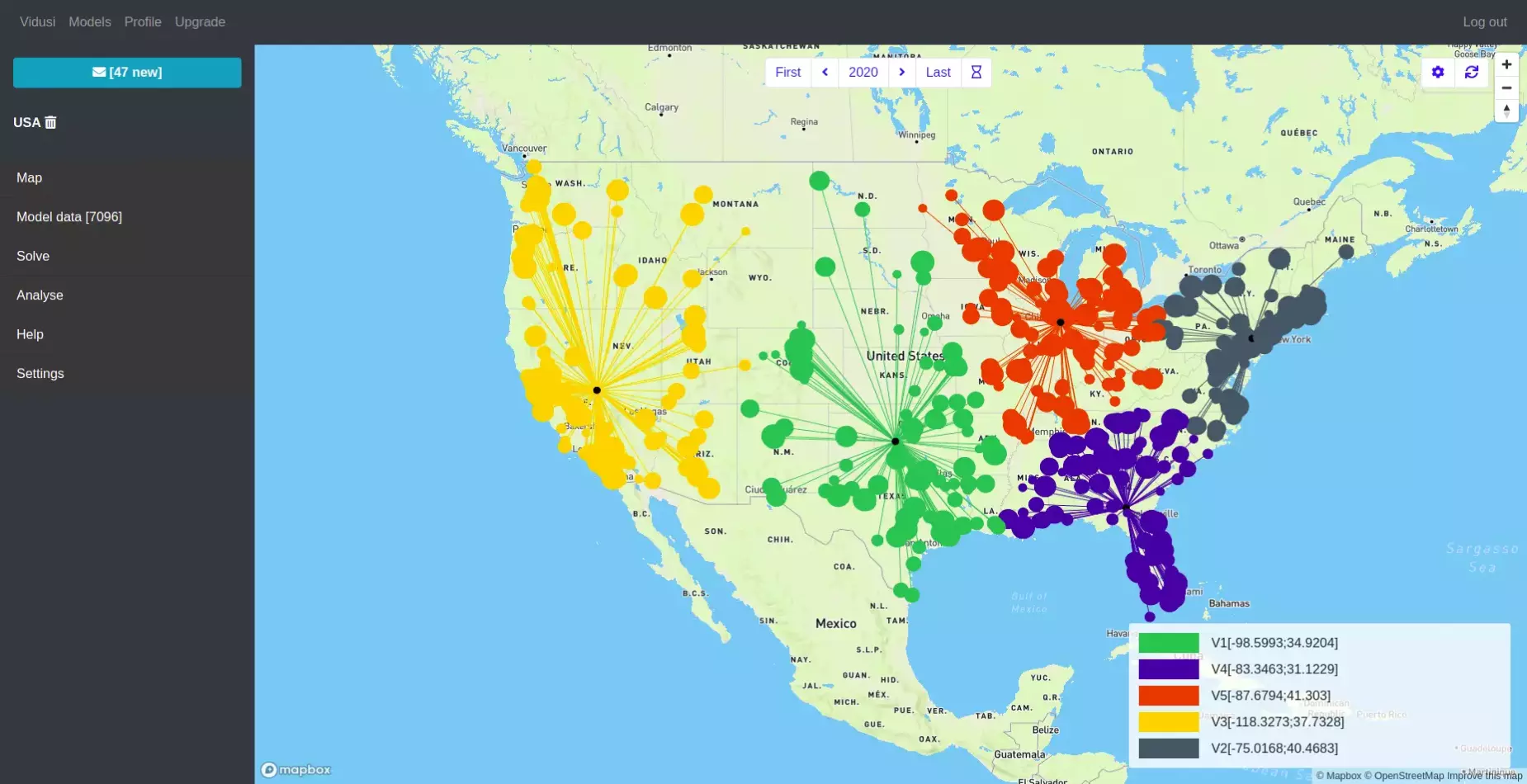Open Settings in the sidebar

tap(127, 374)
